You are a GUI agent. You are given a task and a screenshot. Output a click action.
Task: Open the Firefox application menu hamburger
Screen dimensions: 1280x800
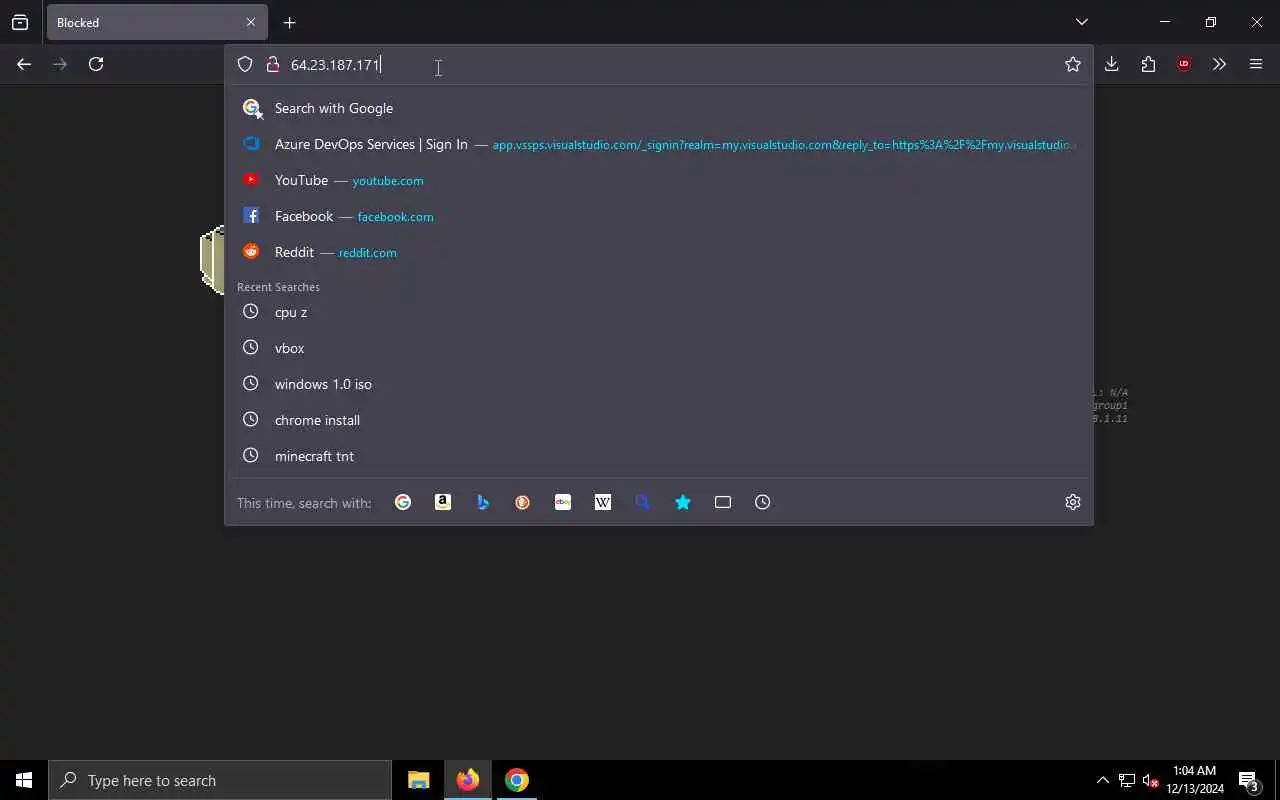click(x=1256, y=64)
